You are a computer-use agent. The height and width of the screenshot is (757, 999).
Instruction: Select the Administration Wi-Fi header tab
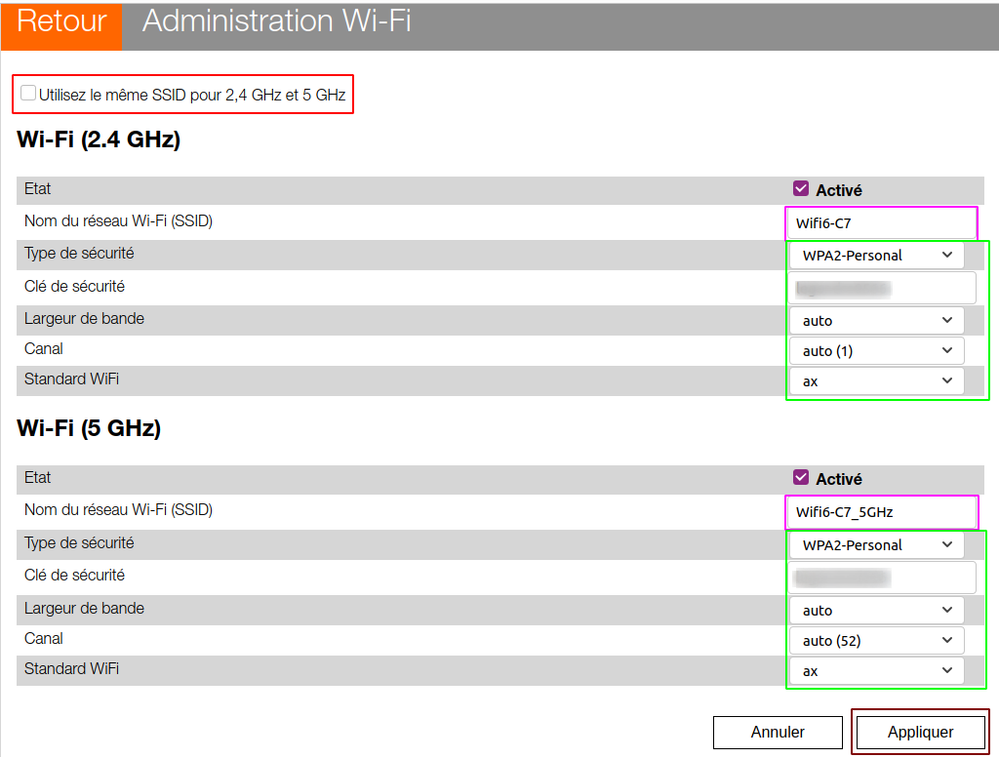(277, 22)
